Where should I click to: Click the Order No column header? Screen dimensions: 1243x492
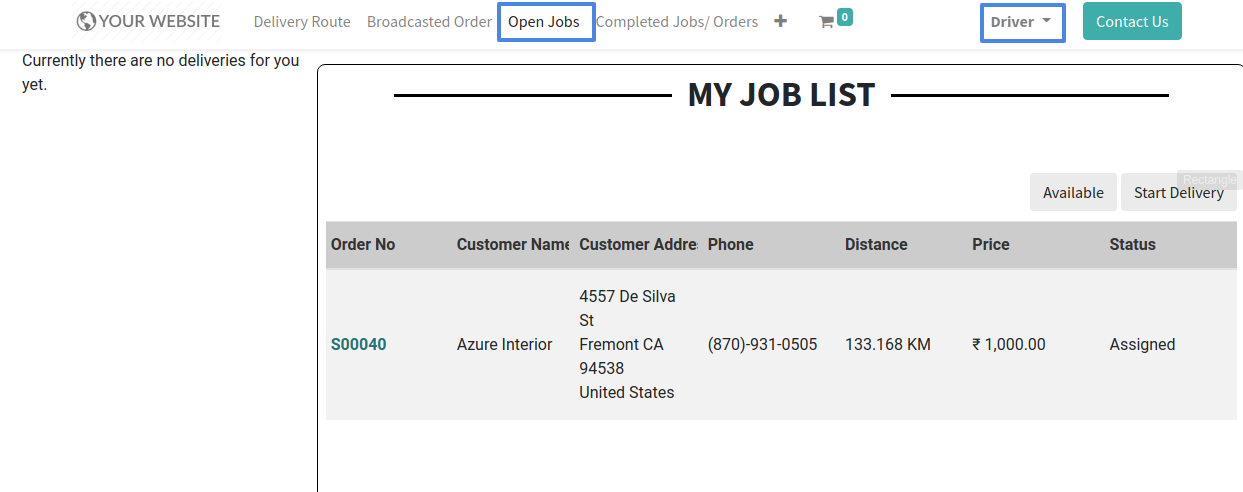coord(363,244)
